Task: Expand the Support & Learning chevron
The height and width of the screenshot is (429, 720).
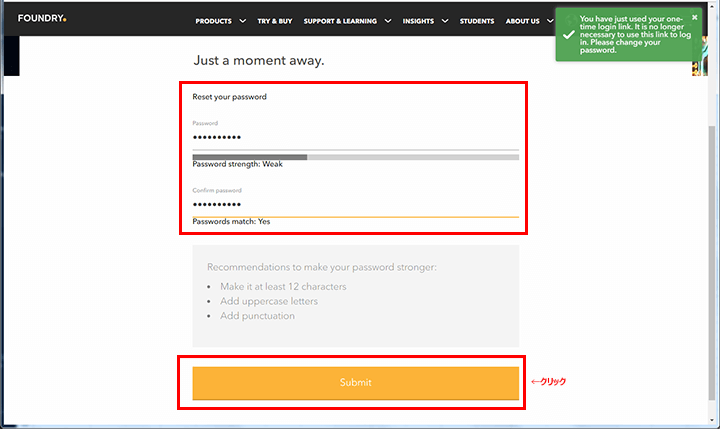Action: 388,21
